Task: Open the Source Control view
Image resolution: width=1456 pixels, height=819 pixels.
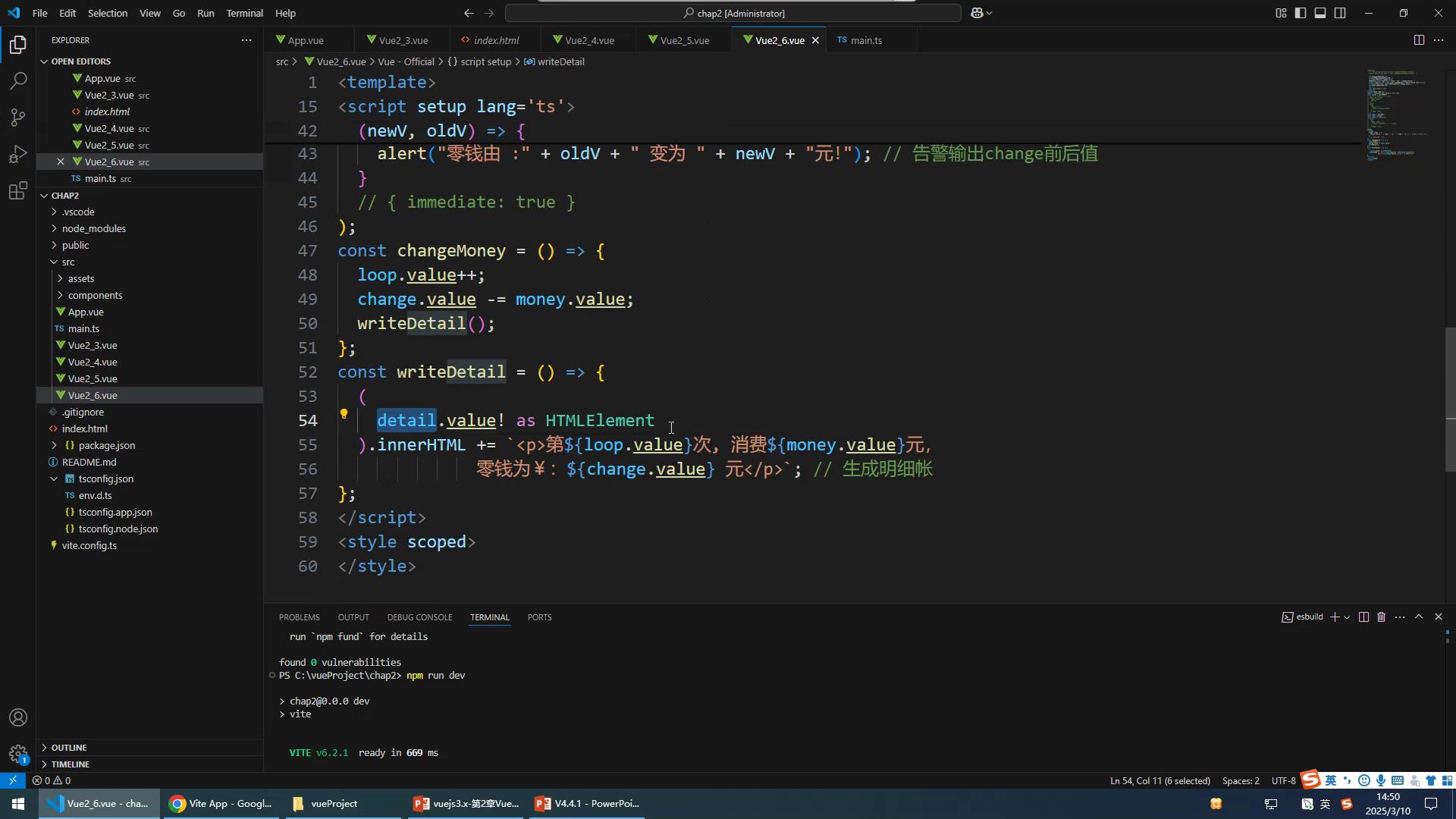Action: 18,118
